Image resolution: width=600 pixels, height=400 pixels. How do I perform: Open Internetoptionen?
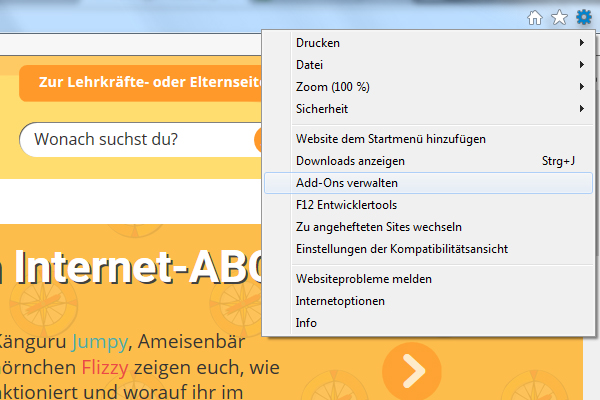tap(340, 301)
